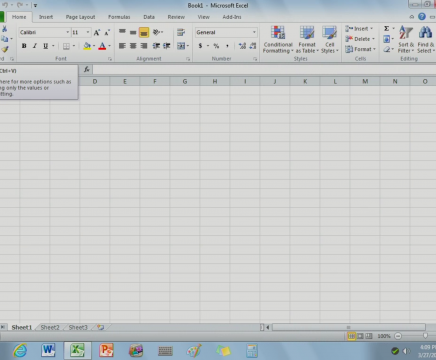Click the zoom slider handle
This screenshot has height=360, width=436.
click(425, 336)
